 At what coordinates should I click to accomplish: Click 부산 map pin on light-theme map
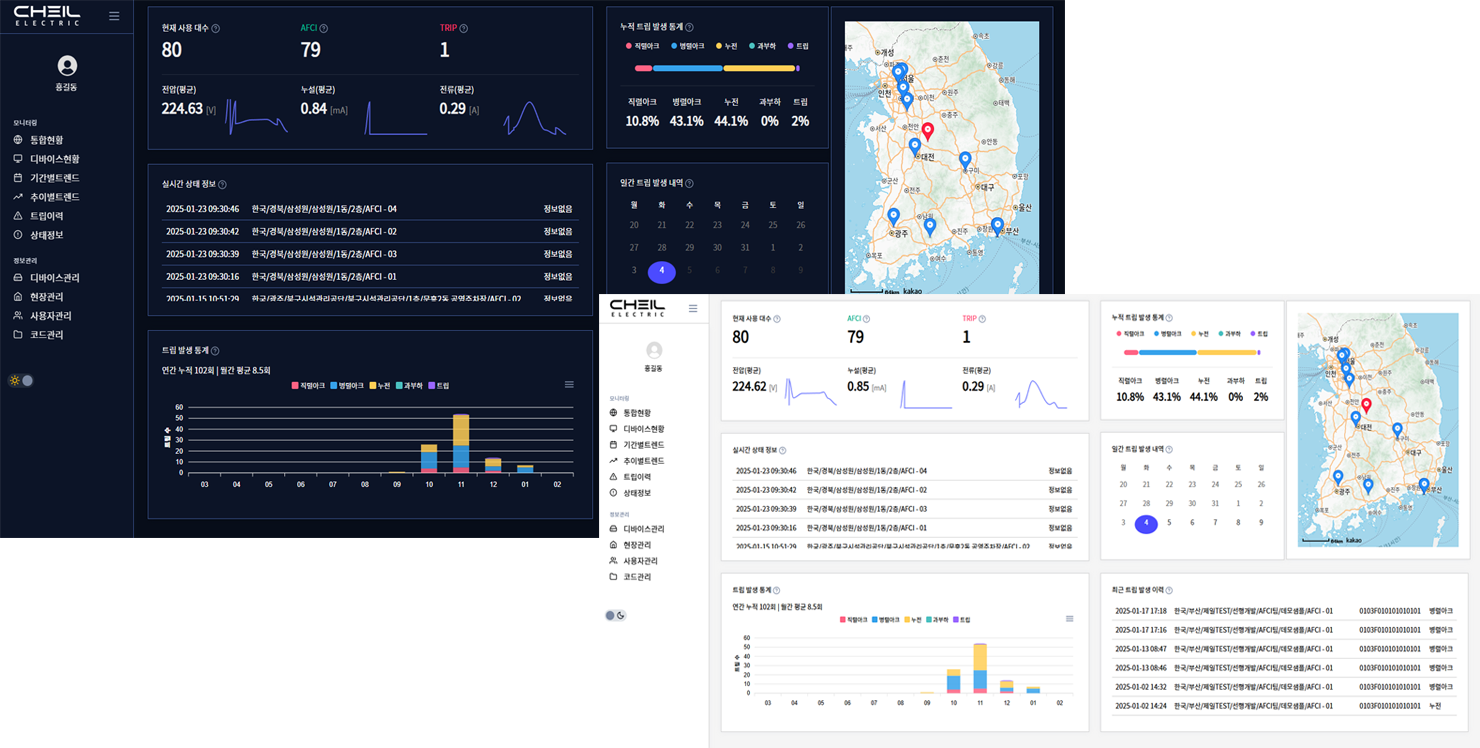pyautogui.click(x=1424, y=485)
